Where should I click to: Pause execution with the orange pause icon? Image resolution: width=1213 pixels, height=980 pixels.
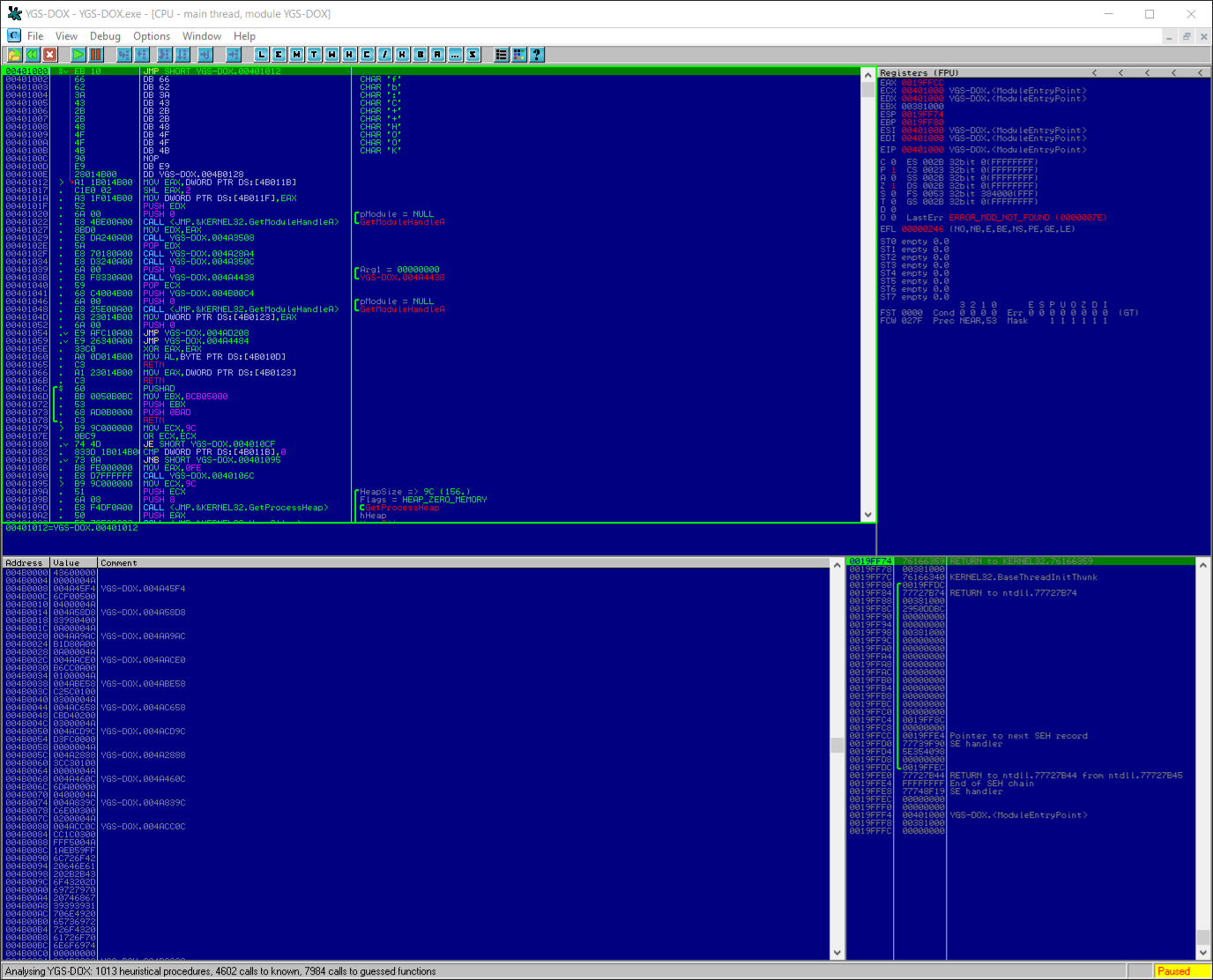pos(96,55)
